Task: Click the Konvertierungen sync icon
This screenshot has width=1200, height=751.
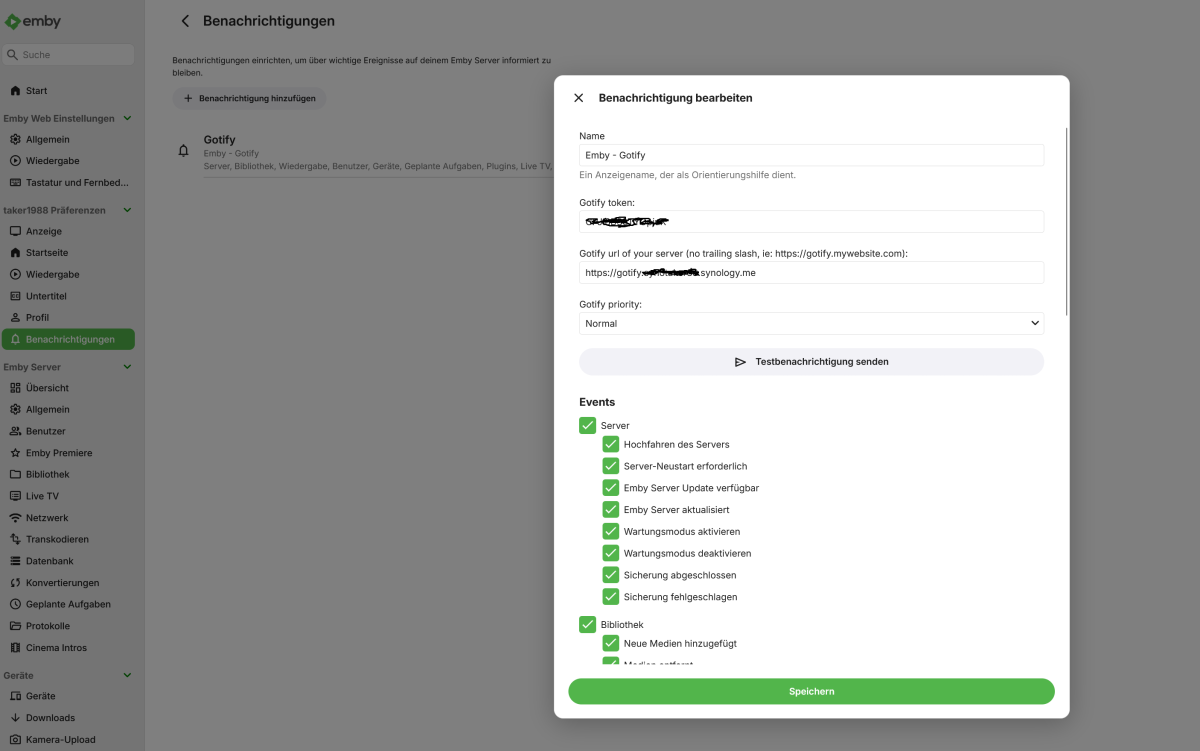Action: [x=15, y=583]
